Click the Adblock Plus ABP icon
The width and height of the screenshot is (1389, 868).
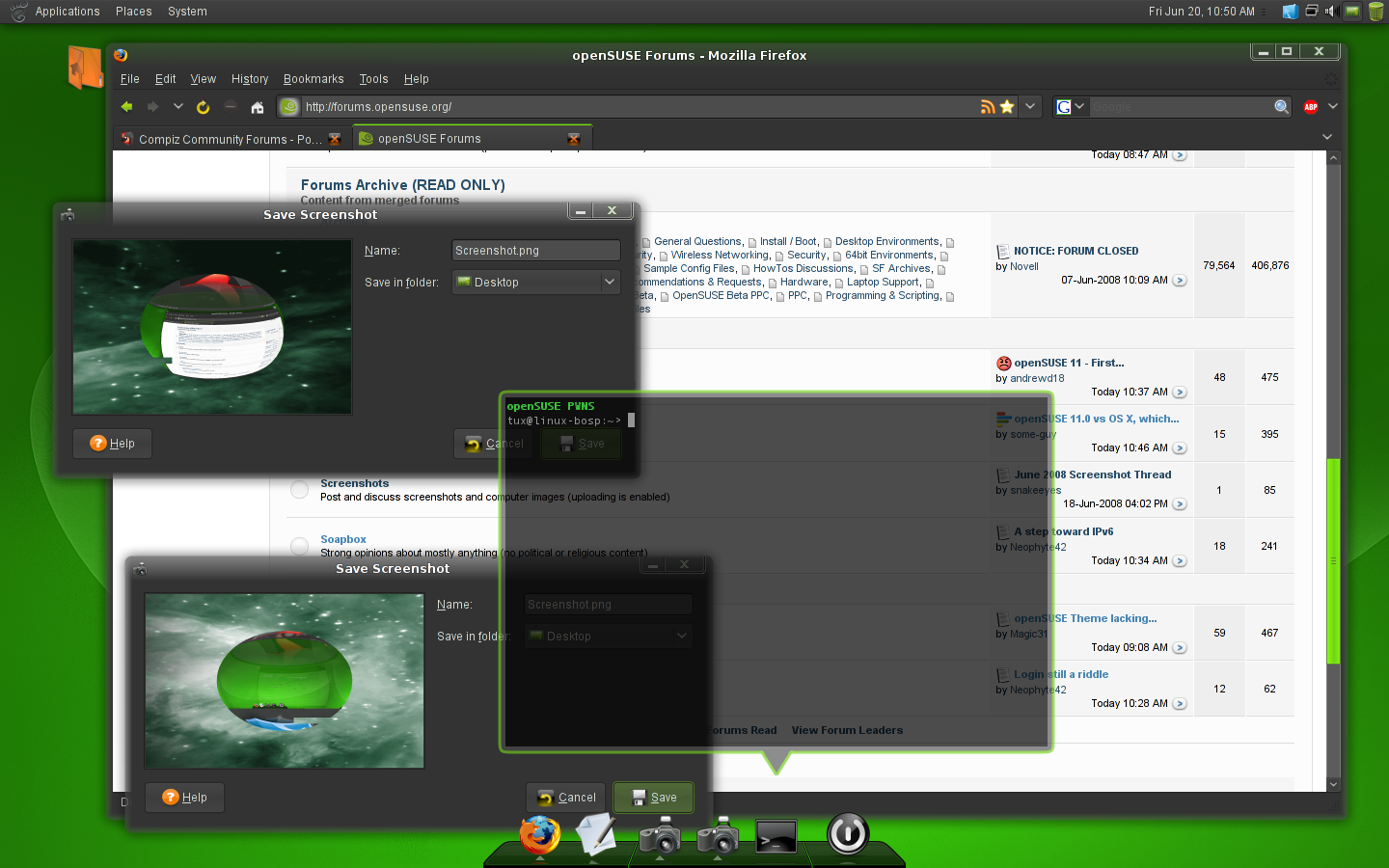(1311, 107)
